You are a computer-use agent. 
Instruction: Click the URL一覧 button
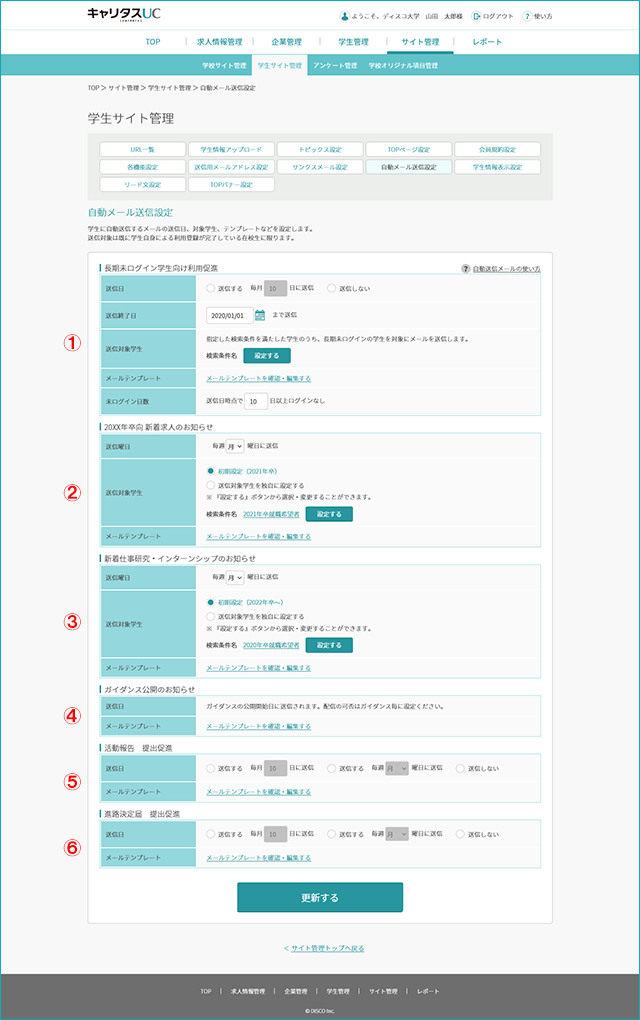tap(142, 150)
